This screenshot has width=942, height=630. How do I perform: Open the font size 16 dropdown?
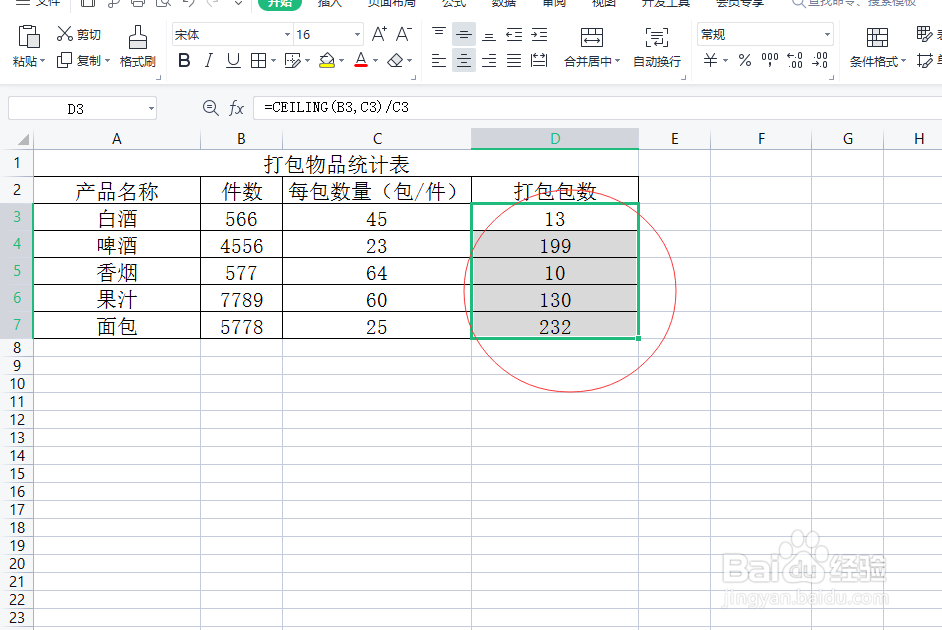pyautogui.click(x=357, y=35)
